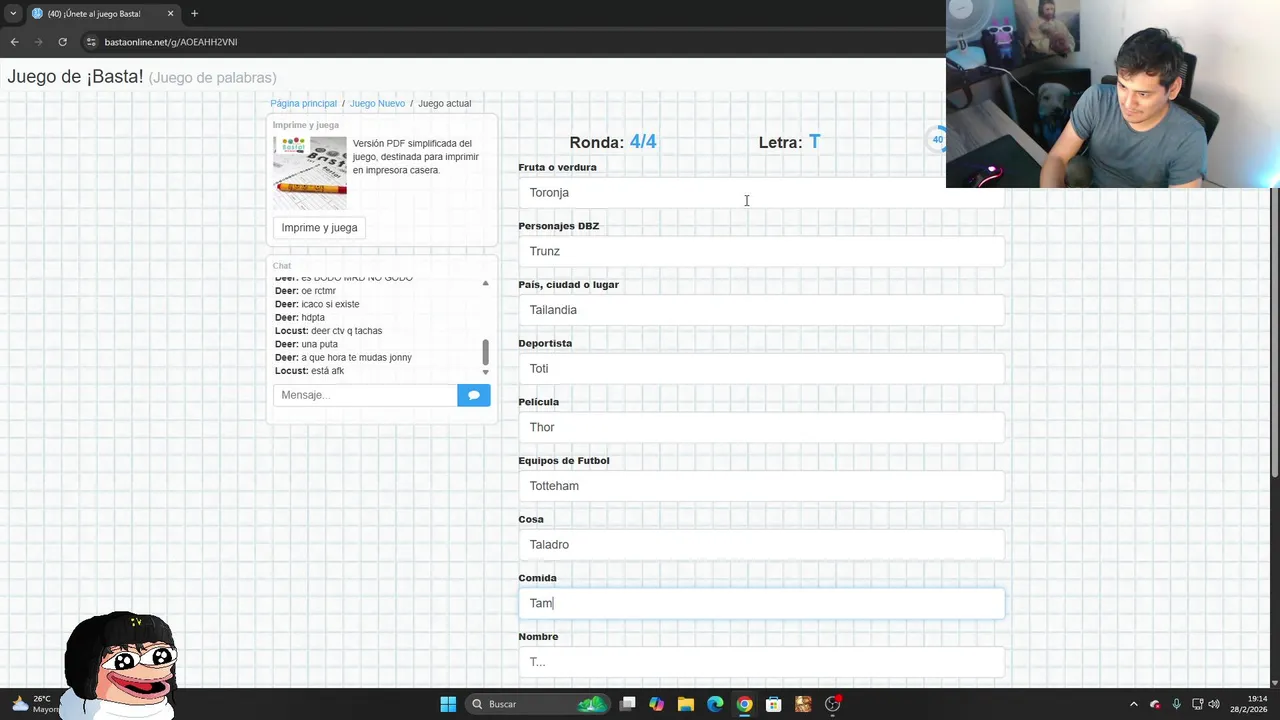The height and width of the screenshot is (720, 1280).
Task: Send chat message with speech bubble button
Action: coord(474,395)
